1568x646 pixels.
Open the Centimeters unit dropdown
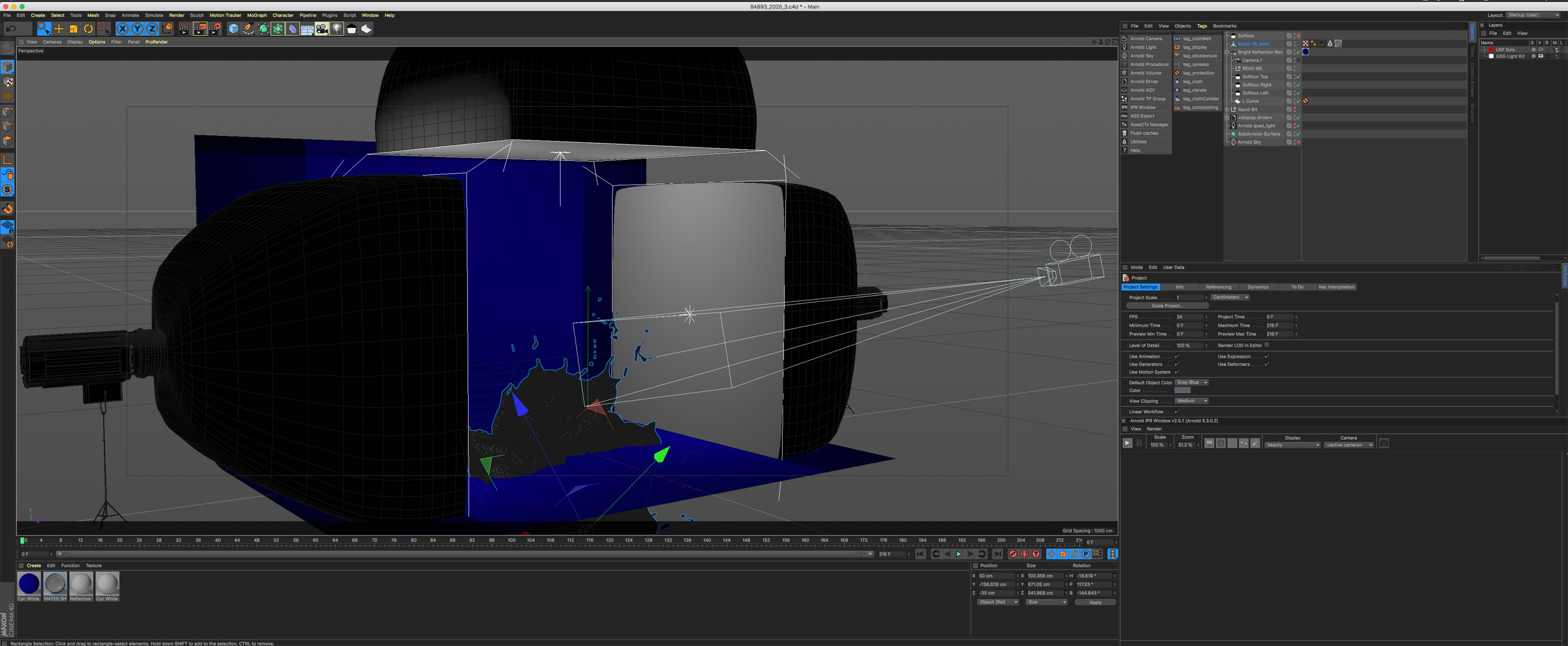[x=1229, y=297]
